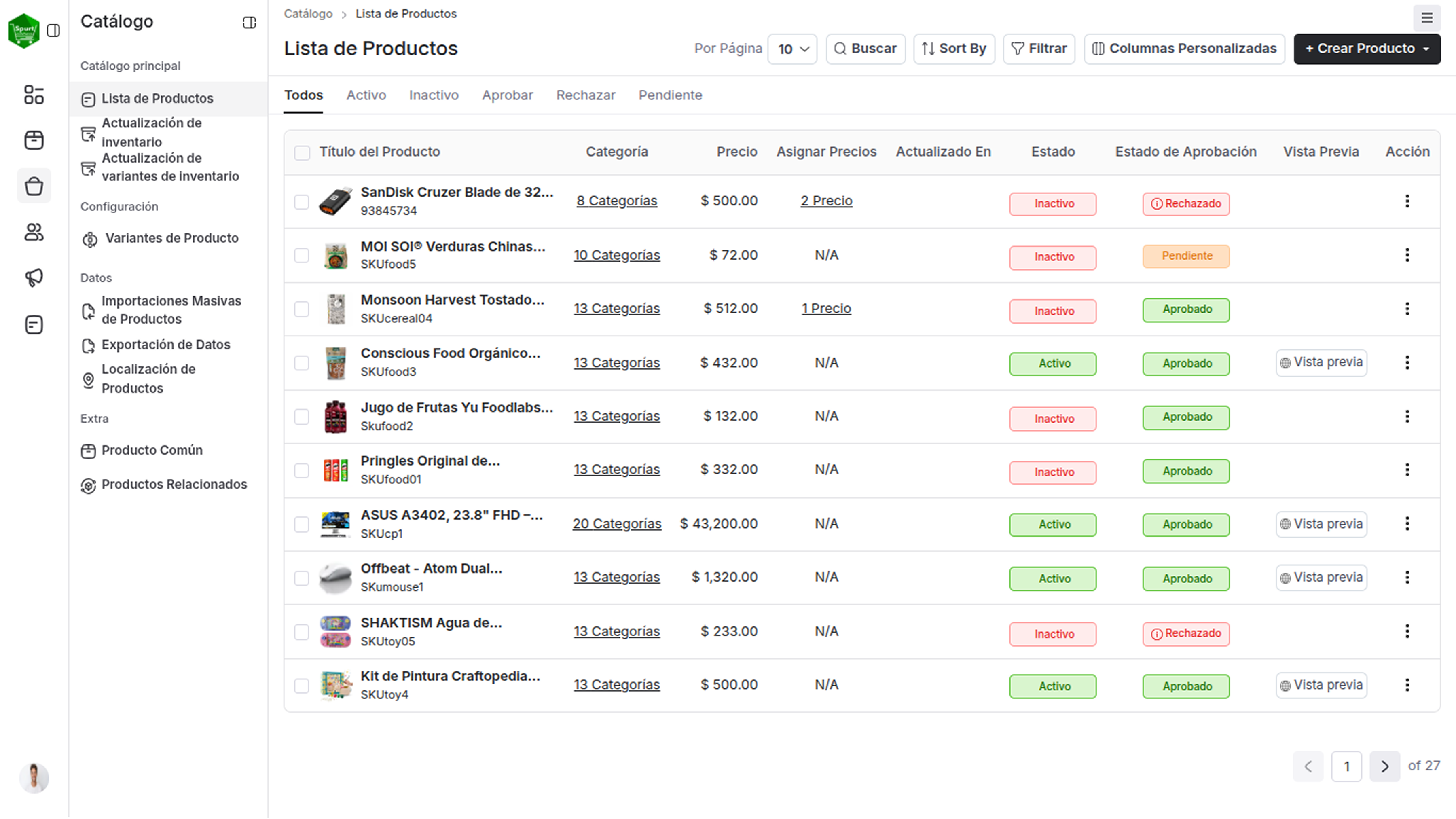Viewport: 1456px width, 819px height.
Task: Open actions menu for MOI SOI Verduras
Action: [1407, 255]
